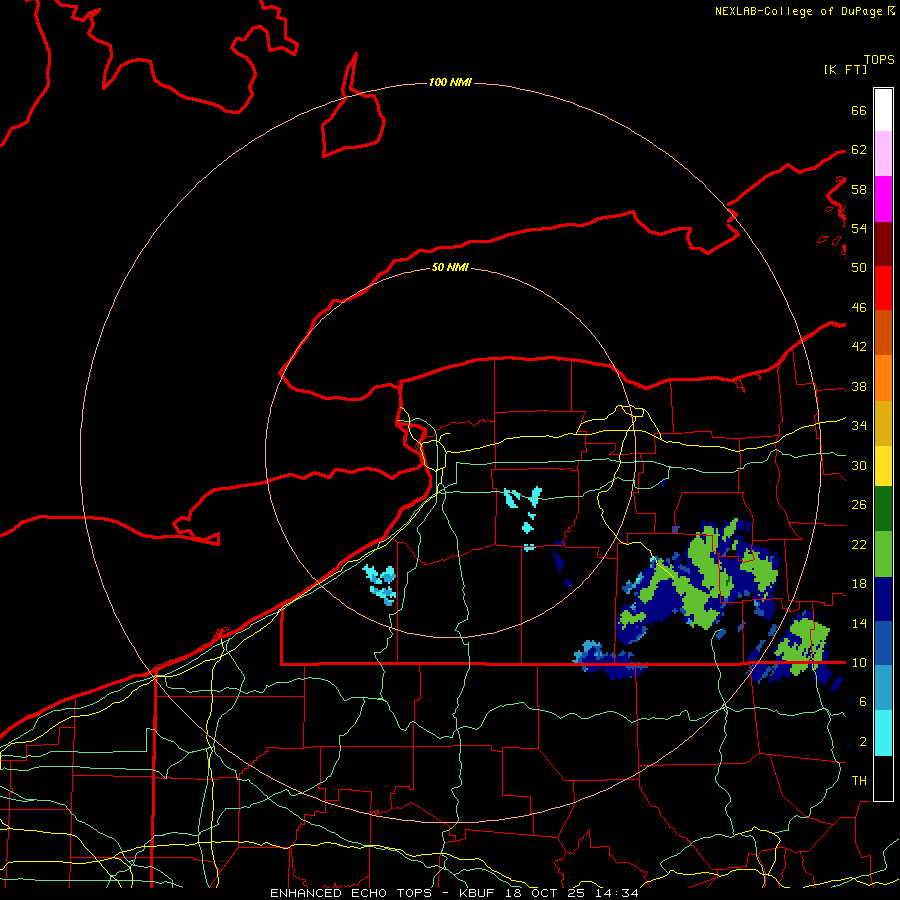Image resolution: width=900 pixels, height=900 pixels.
Task: Click the dark green 30 kft legend swatch
Action: tap(883, 509)
